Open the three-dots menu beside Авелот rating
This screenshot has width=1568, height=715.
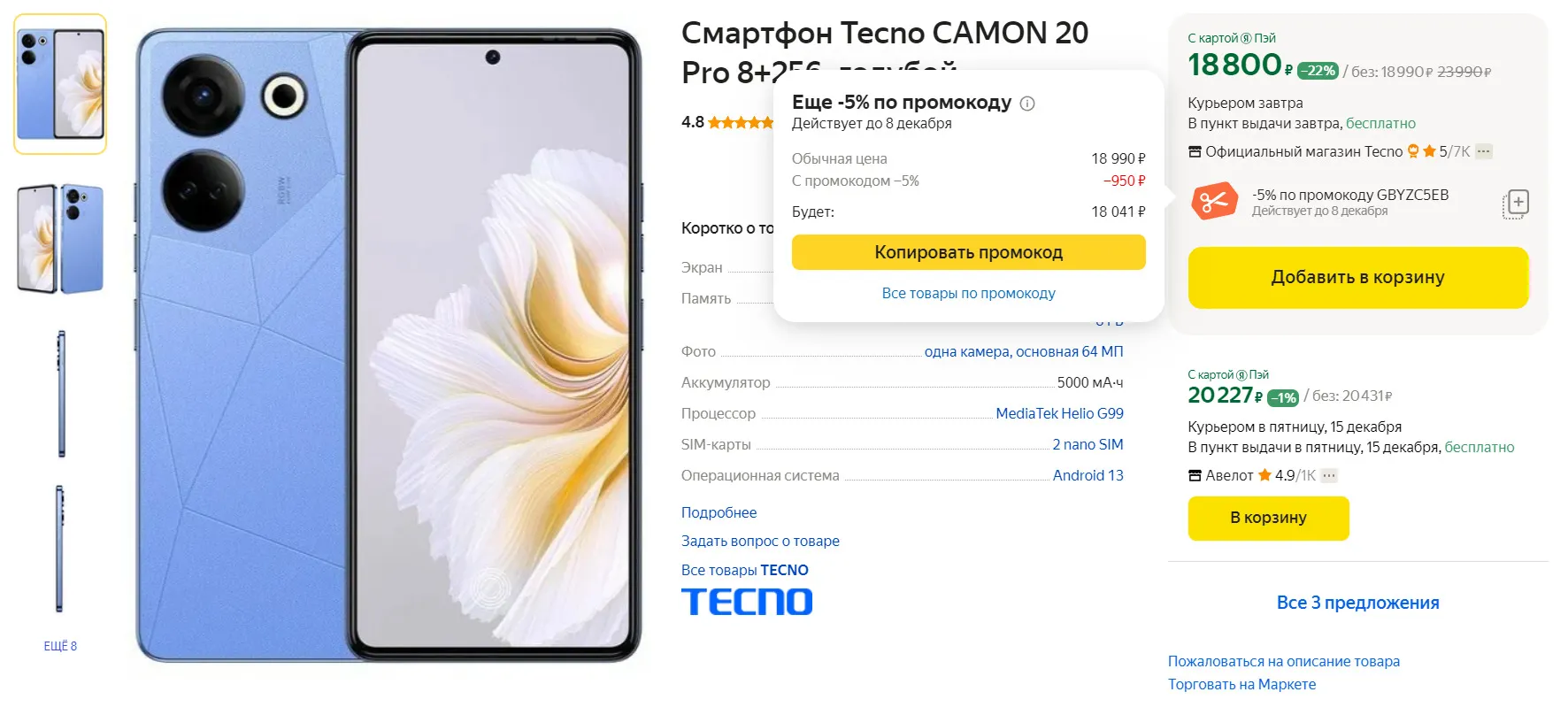(1329, 475)
